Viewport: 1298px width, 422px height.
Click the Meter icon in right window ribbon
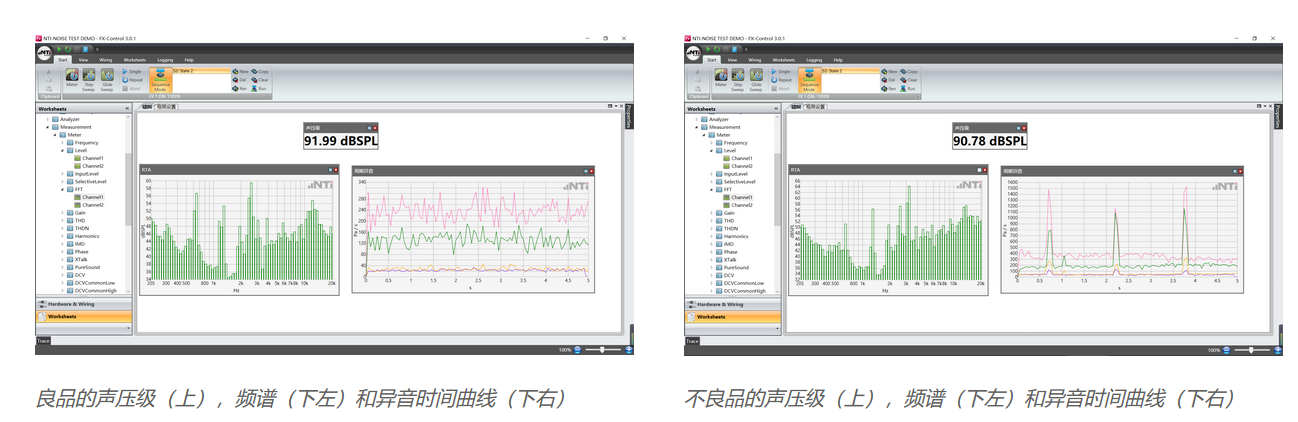click(x=721, y=78)
